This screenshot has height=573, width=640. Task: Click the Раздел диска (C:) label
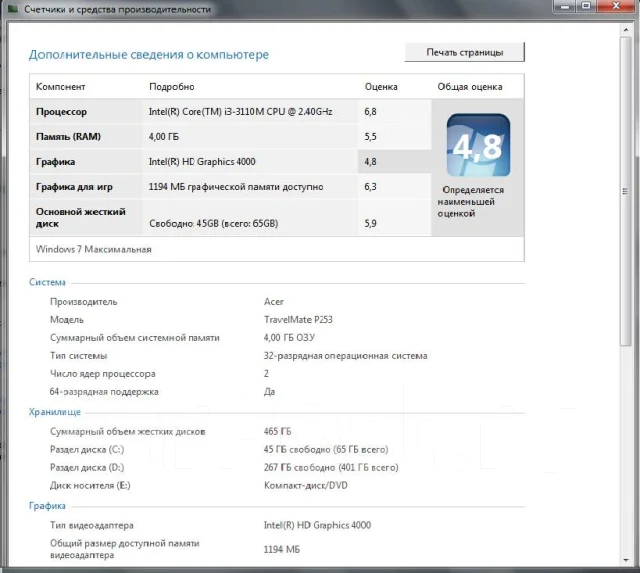pyautogui.click(x=87, y=450)
